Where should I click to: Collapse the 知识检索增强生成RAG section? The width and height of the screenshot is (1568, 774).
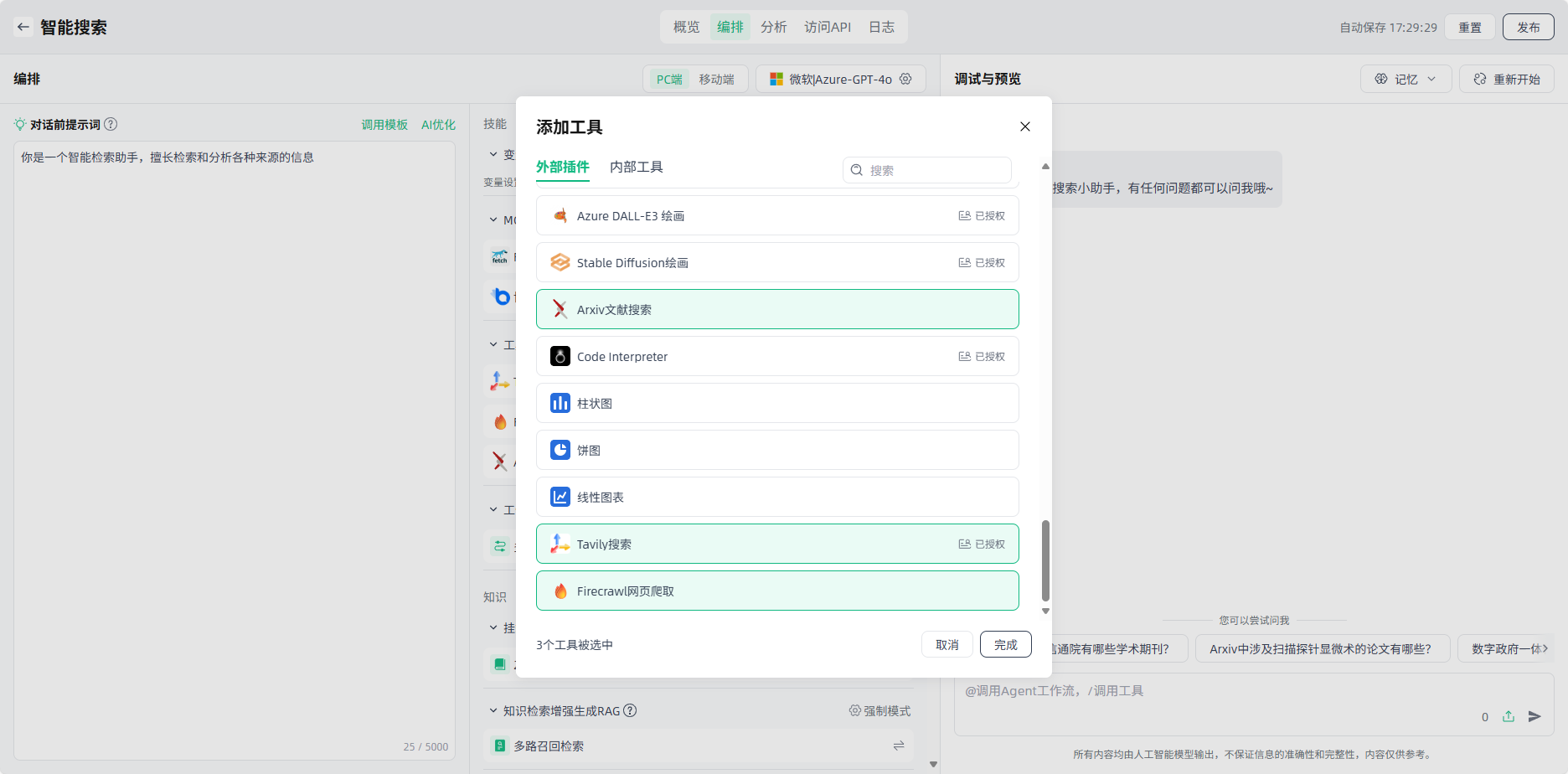[x=493, y=710]
